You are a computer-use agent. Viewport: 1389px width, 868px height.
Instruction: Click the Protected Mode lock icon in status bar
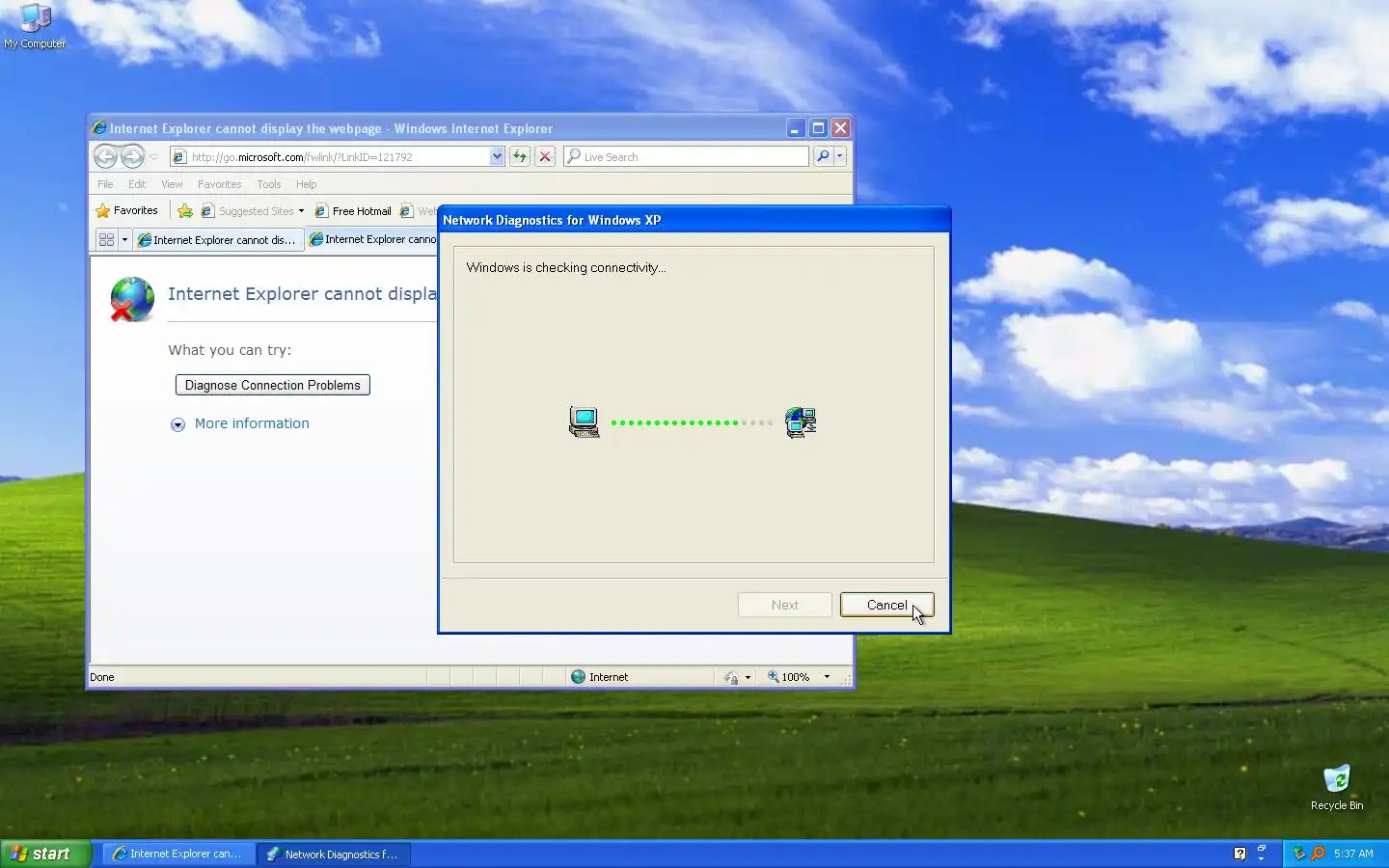coord(731,677)
